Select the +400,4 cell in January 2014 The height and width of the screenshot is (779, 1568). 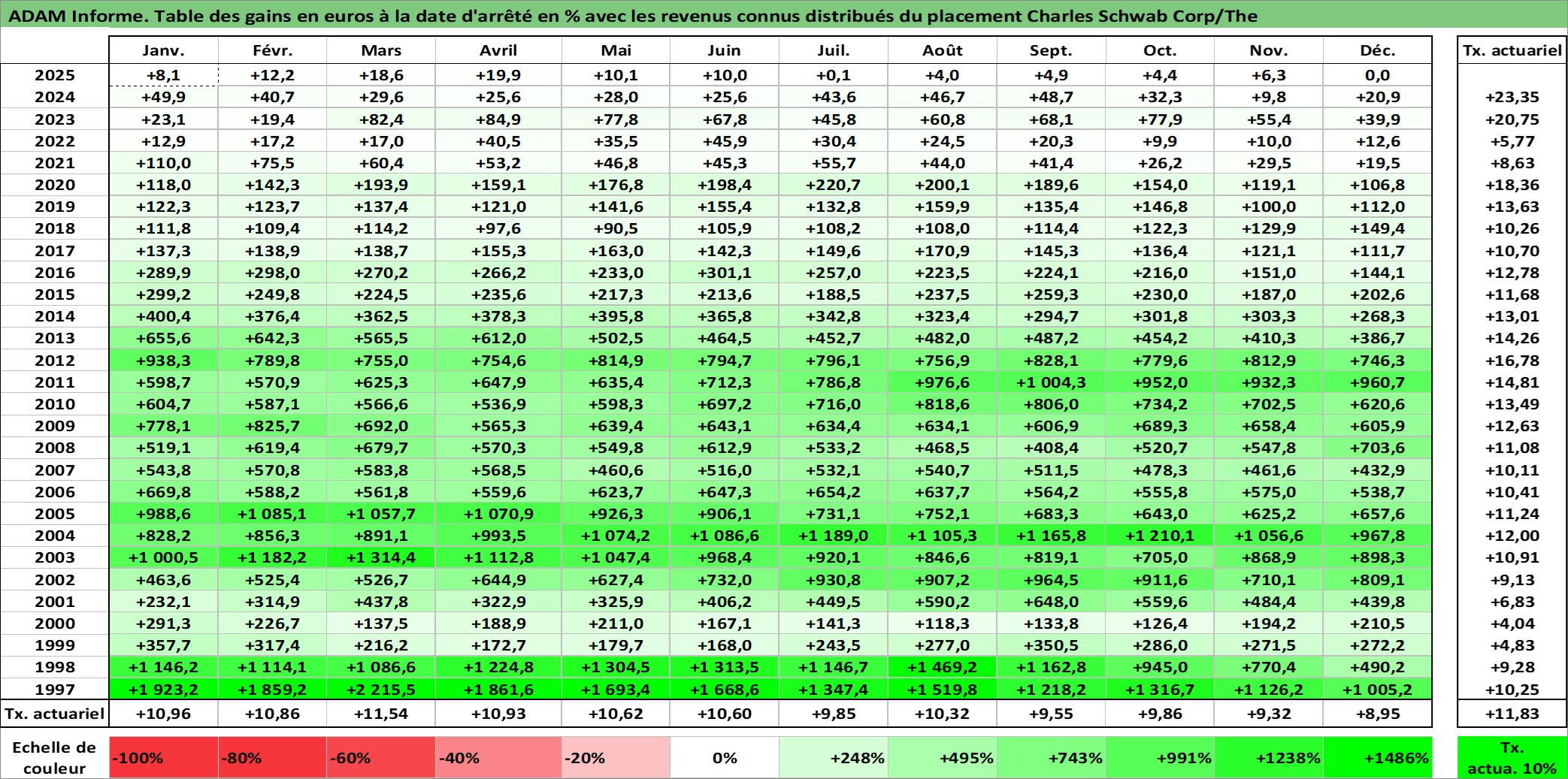point(163,316)
